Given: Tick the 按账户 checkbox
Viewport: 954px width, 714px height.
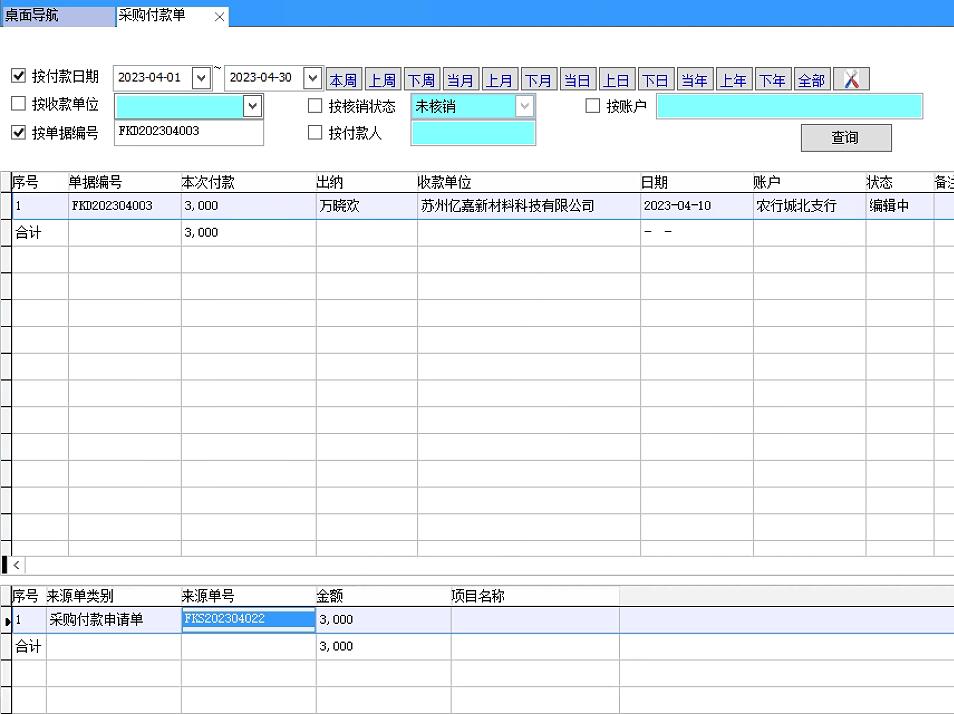Looking at the screenshot, I should [x=592, y=106].
